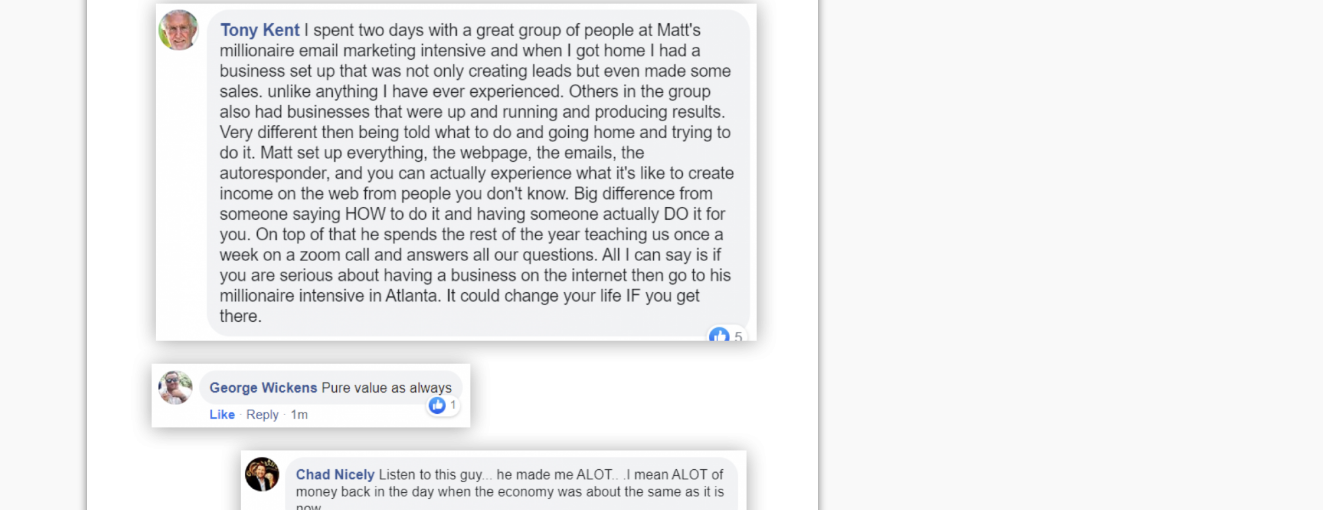Show the 5 reactions count on Tony's comment
Screen dimensions: 1323x510
tap(738, 337)
